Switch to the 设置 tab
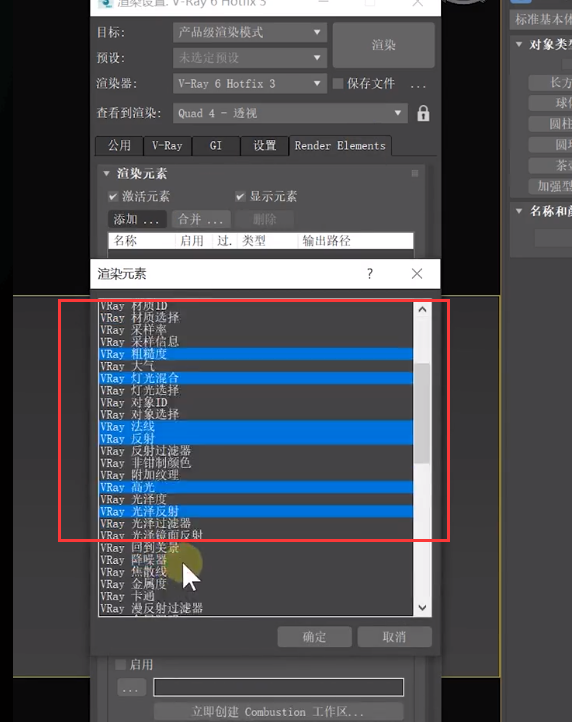 pyautogui.click(x=264, y=146)
